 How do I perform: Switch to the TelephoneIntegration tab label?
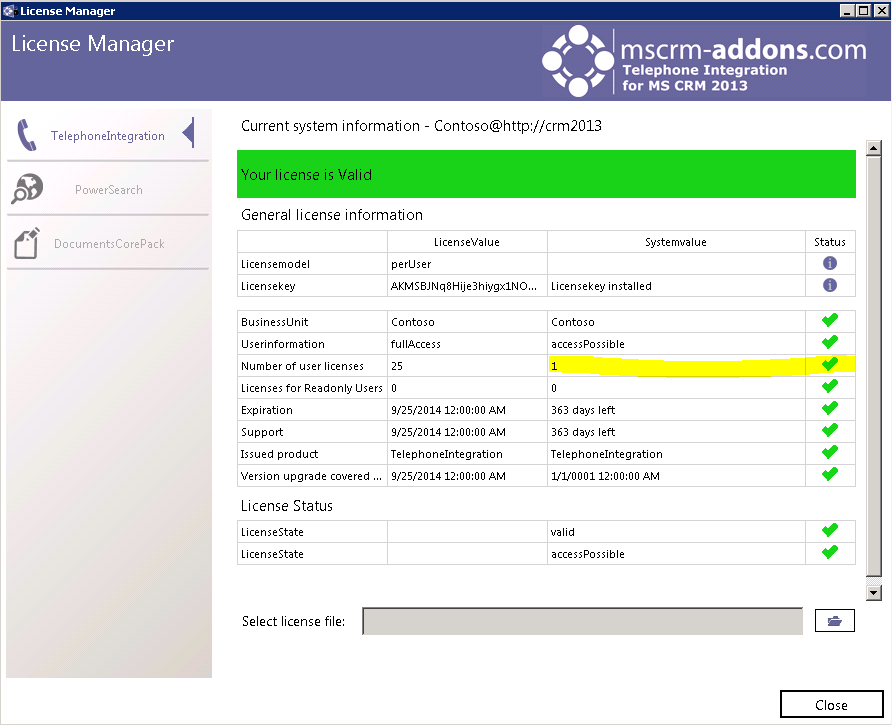click(x=108, y=136)
